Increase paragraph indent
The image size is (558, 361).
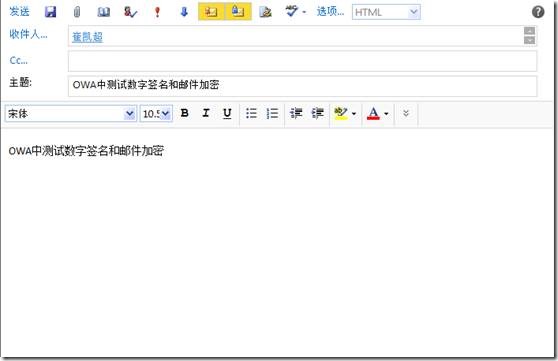coord(317,114)
